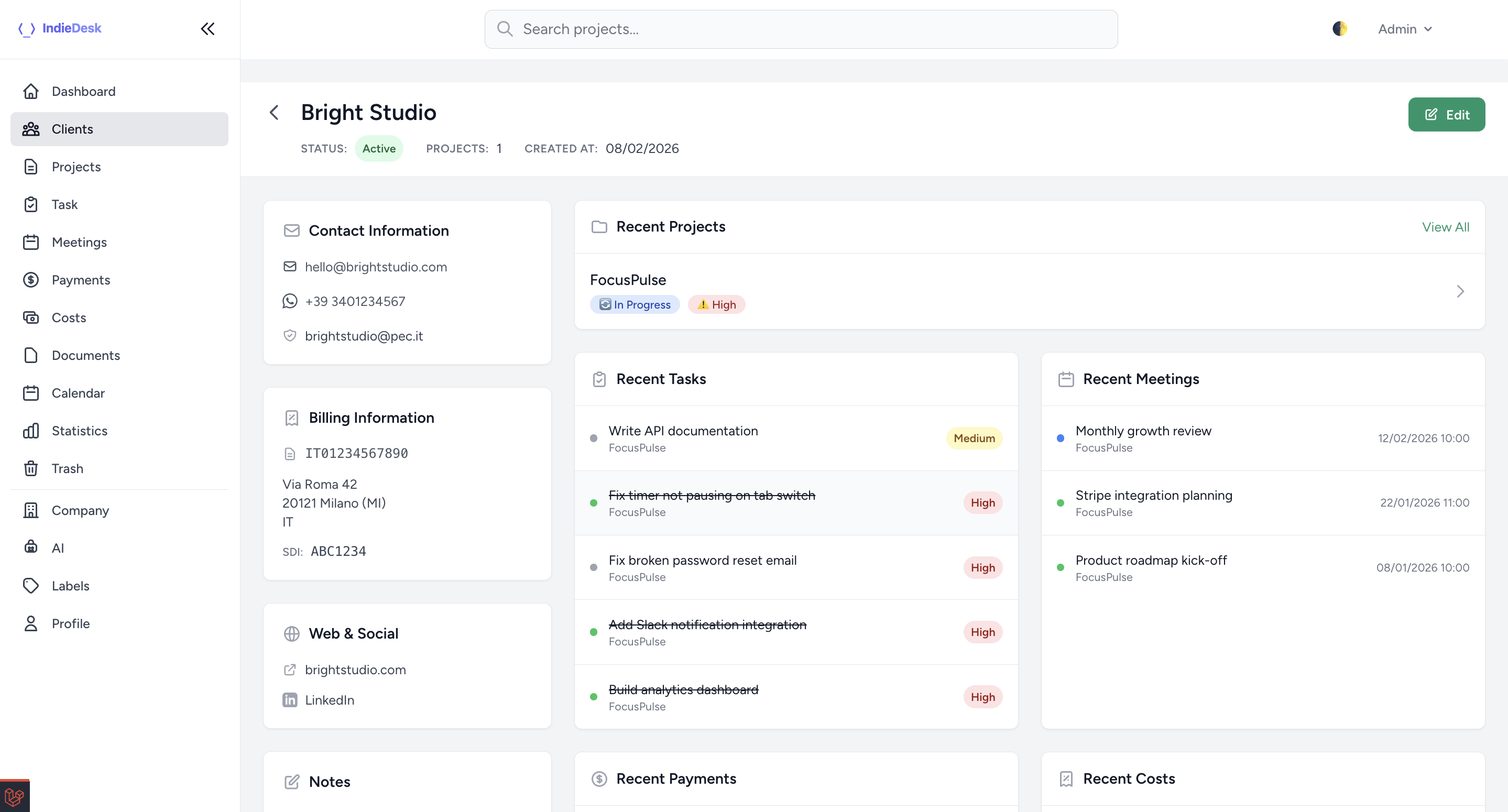Click the Medium priority badge
Screen dimensions: 1508x812
tap(974, 438)
